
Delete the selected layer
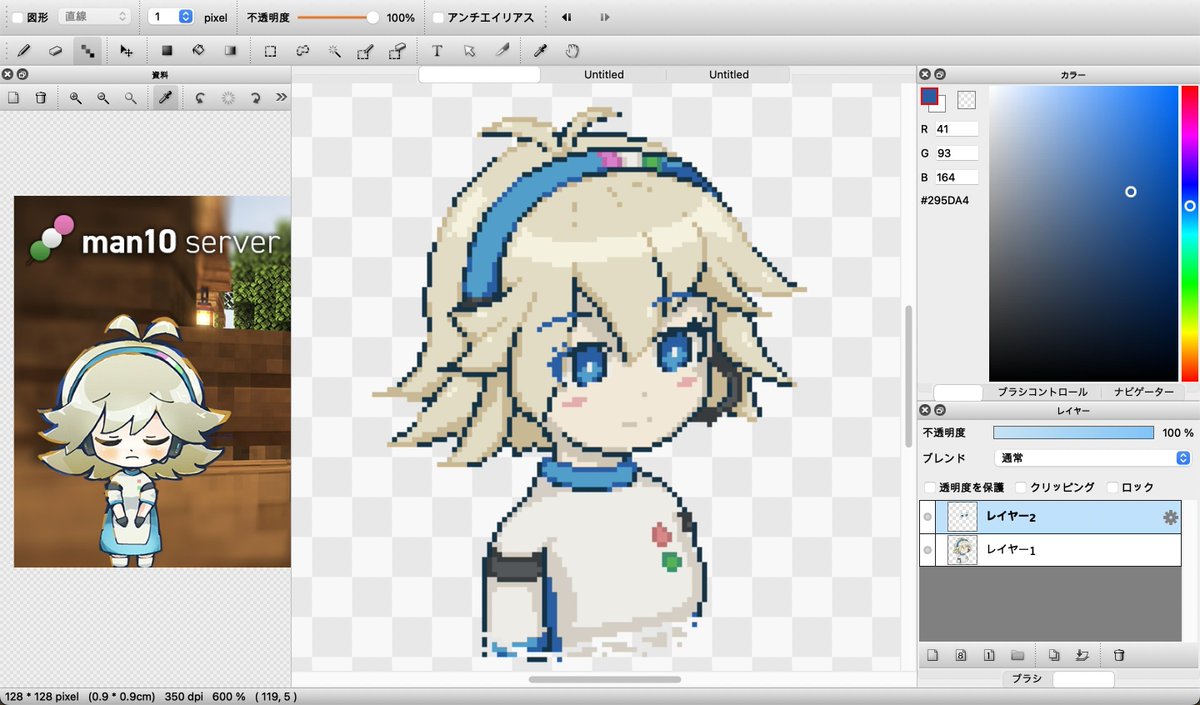1119,656
